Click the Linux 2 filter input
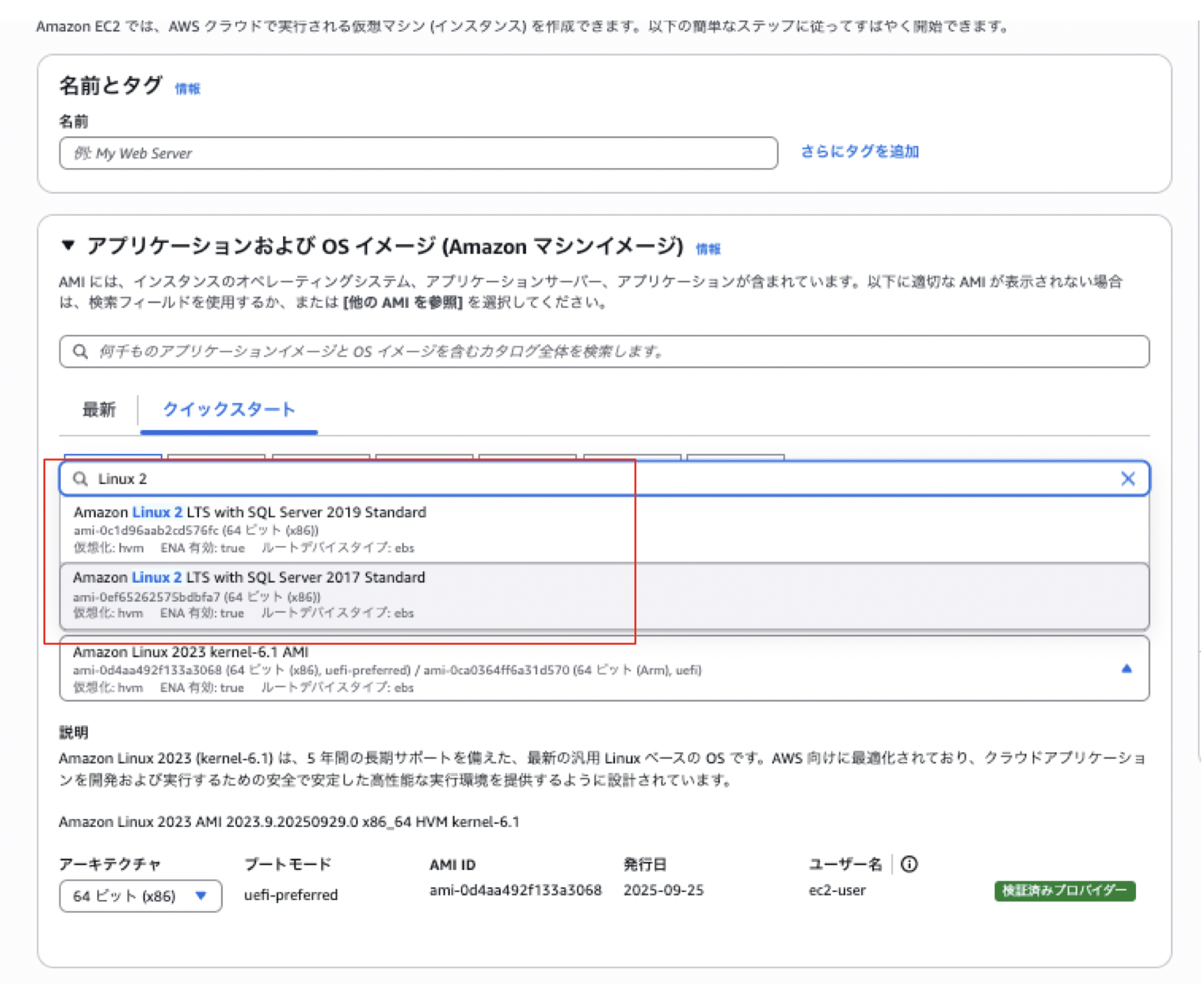The width and height of the screenshot is (1204, 990). pos(604,479)
